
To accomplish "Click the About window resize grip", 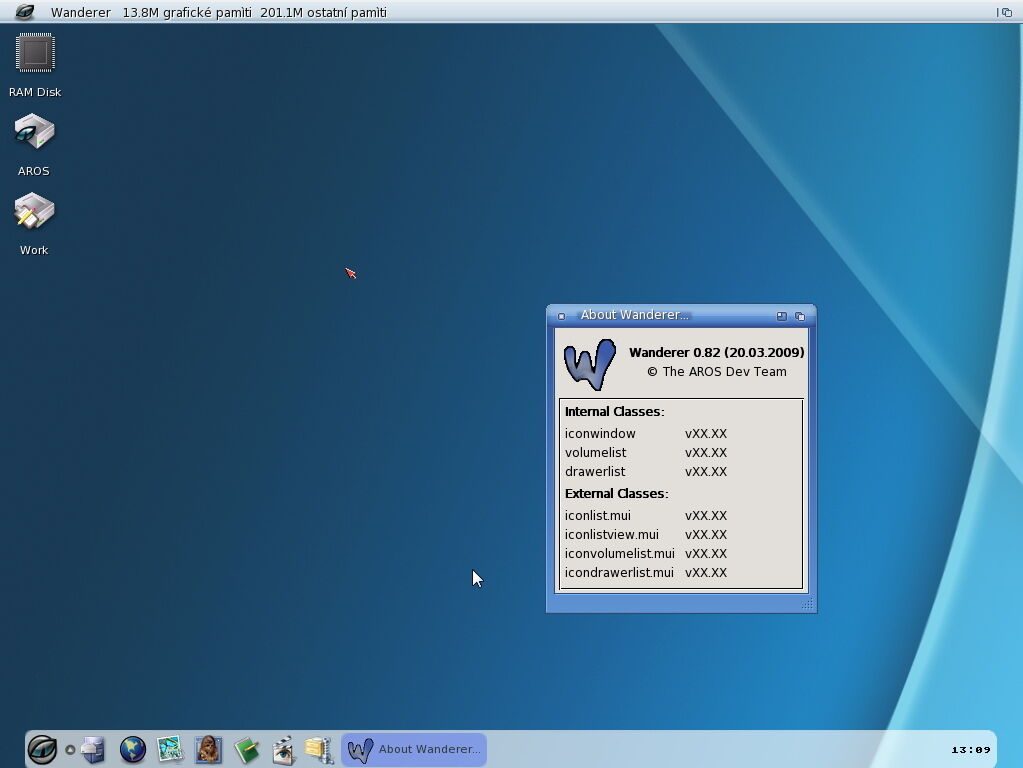I will click(807, 604).
